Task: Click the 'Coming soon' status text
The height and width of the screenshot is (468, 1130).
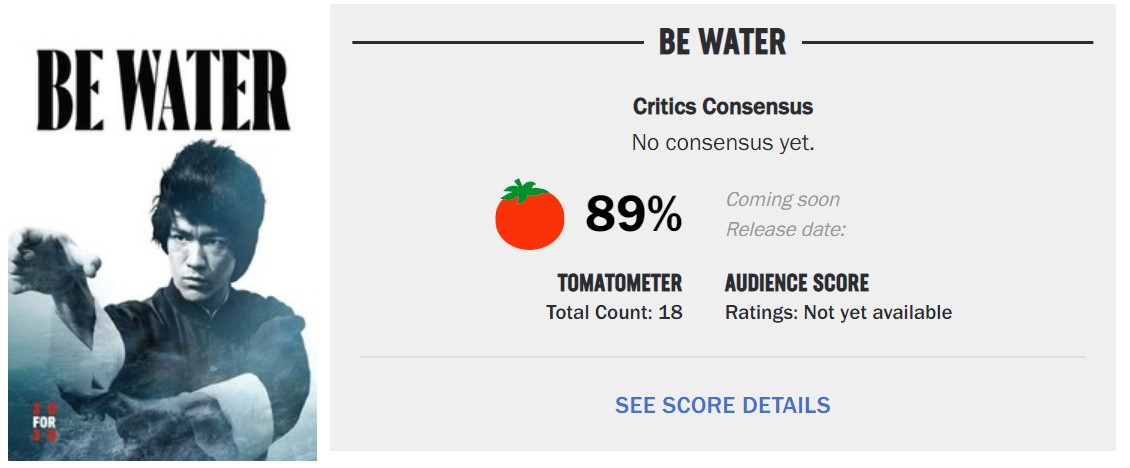Action: (783, 199)
